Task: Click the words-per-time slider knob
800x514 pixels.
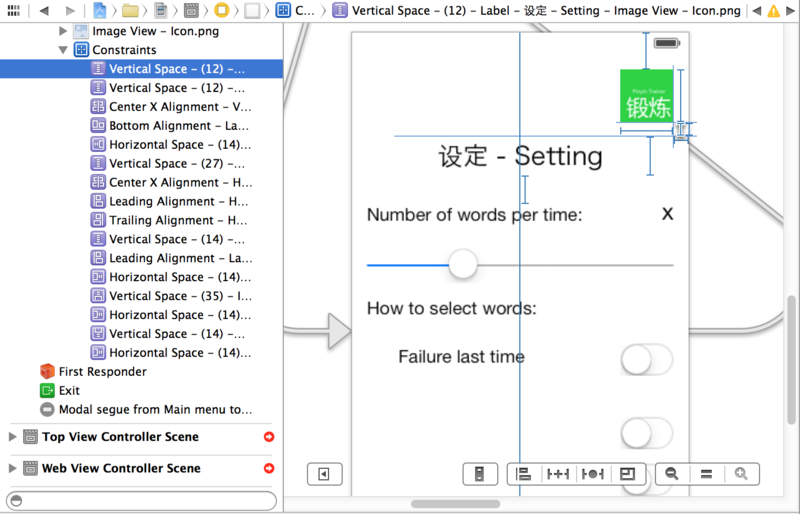Action: click(x=463, y=264)
